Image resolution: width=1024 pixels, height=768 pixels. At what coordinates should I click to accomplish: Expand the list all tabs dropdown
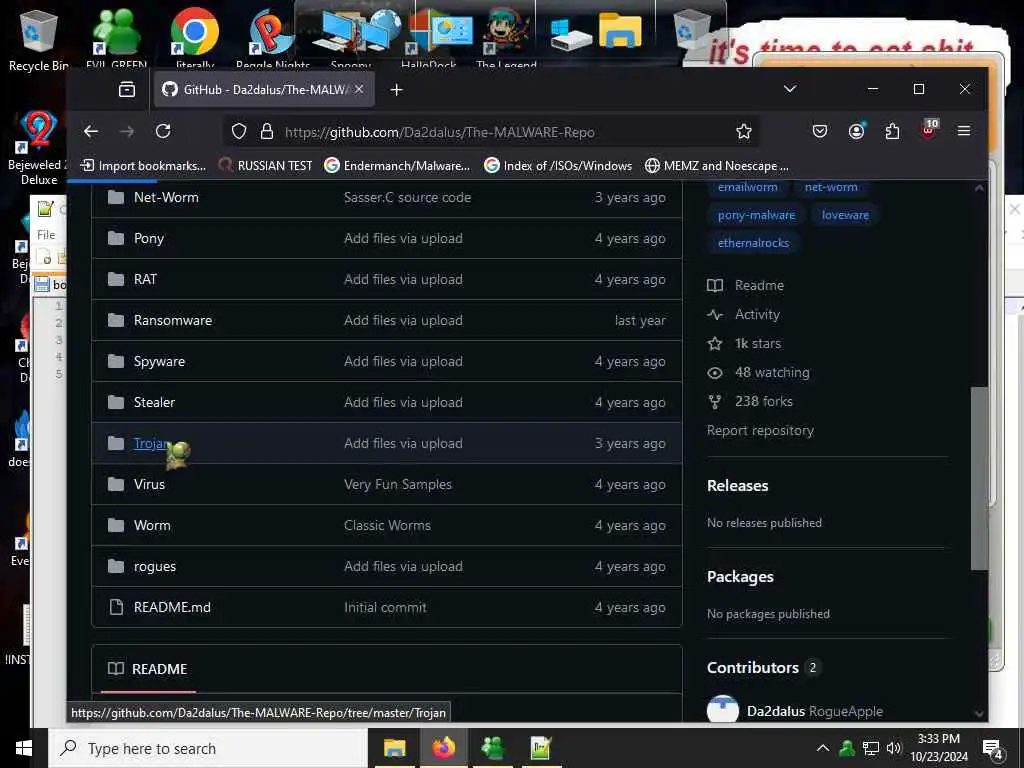point(790,89)
